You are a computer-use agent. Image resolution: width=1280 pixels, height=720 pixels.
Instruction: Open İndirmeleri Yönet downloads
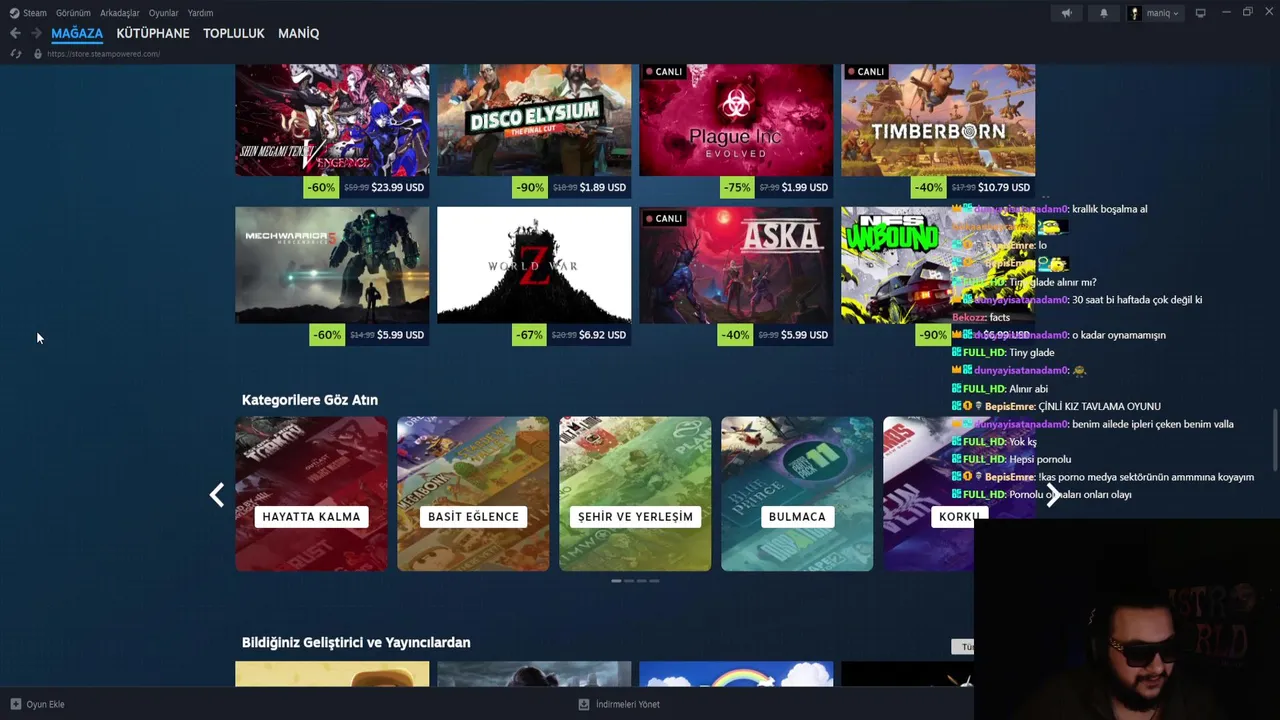[x=619, y=704]
